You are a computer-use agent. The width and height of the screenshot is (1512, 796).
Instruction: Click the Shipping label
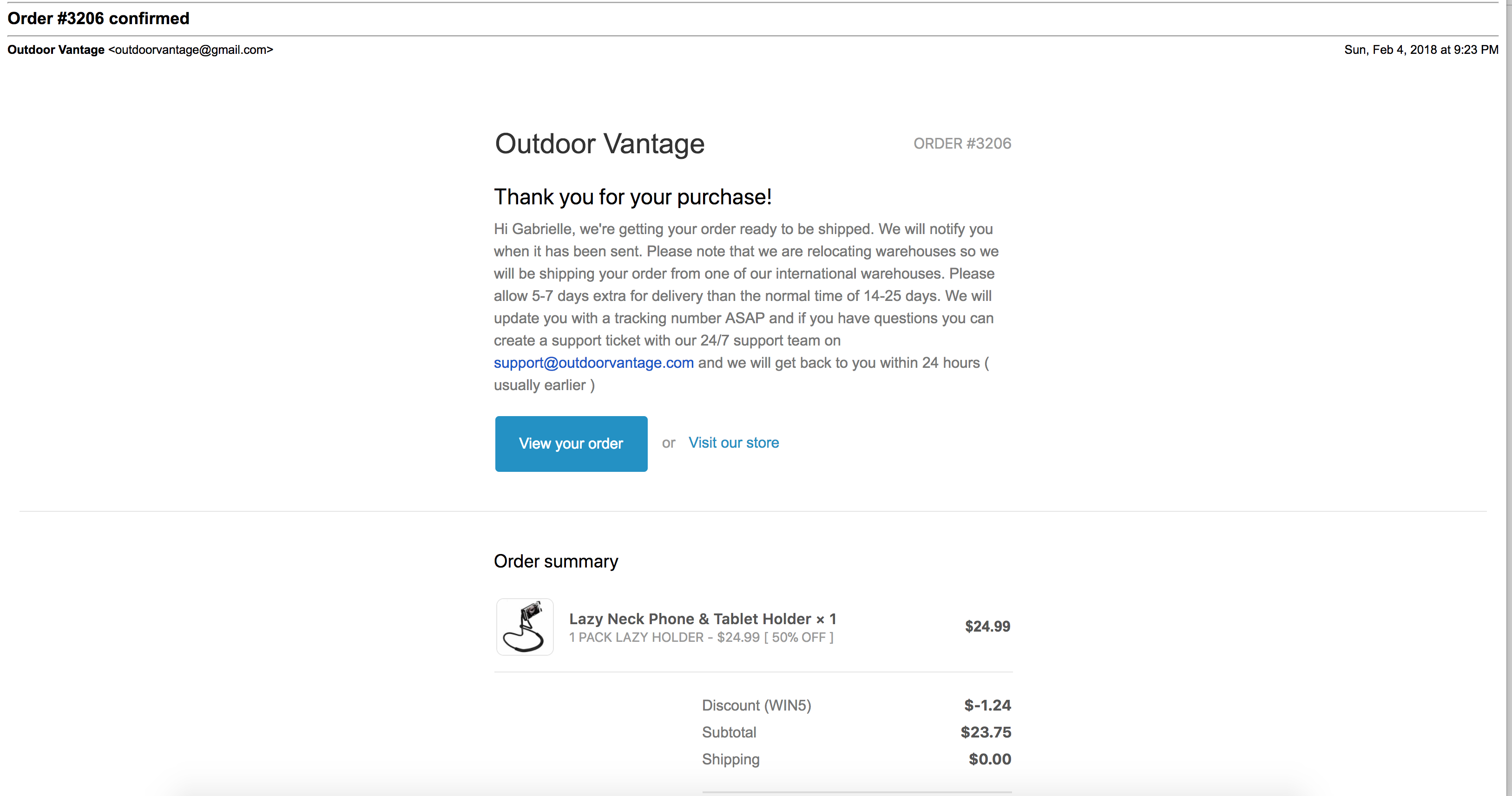[731, 760]
